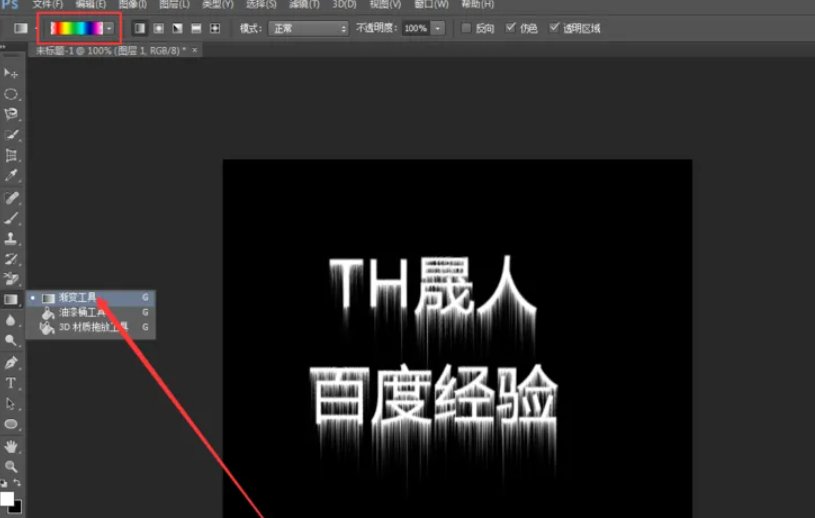Click the 100% opacity input field
The image size is (815, 518).
pyautogui.click(x=416, y=28)
